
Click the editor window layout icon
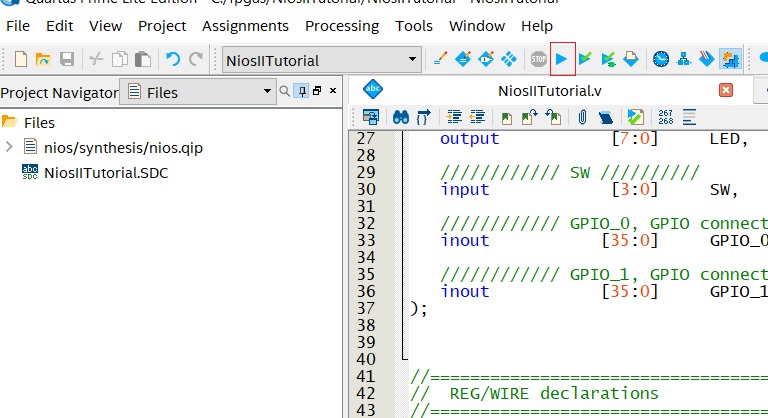pyautogui.click(x=371, y=117)
